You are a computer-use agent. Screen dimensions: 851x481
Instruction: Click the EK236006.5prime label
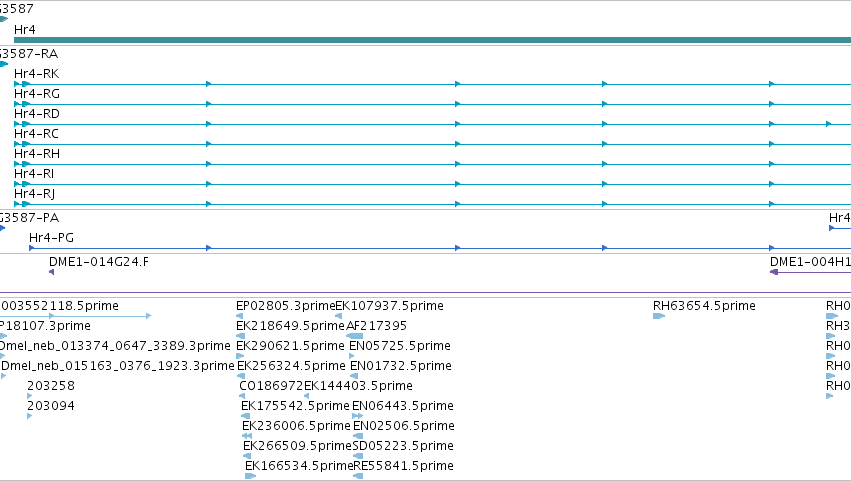coord(296,427)
